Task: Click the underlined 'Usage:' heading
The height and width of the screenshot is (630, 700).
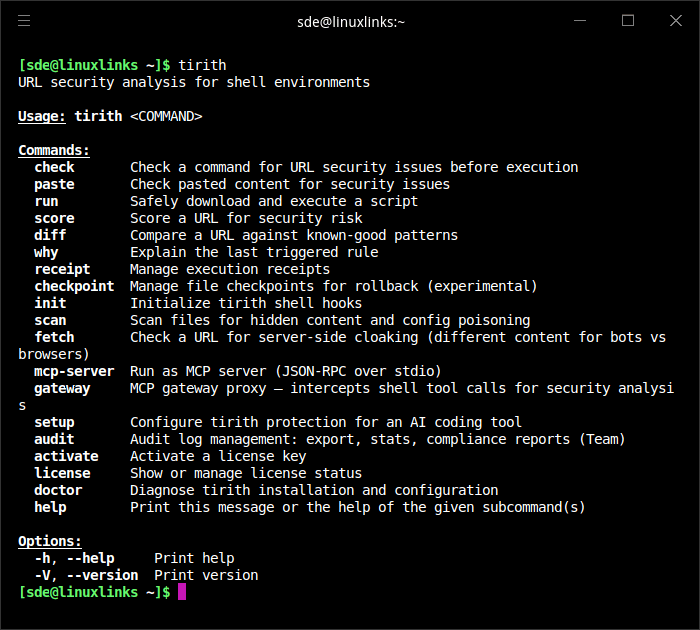Action: pos(42,116)
